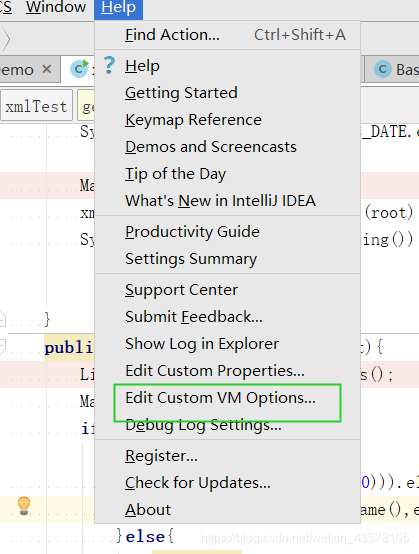
Task: Open Support Center
Action: tap(228, 290)
